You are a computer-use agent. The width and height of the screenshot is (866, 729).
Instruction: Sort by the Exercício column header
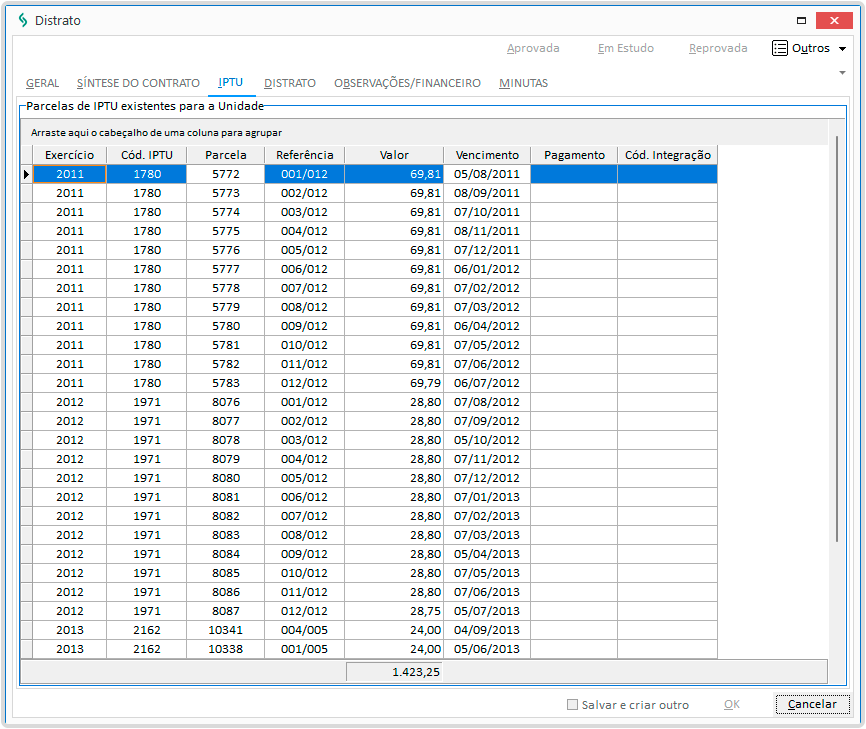(69, 155)
